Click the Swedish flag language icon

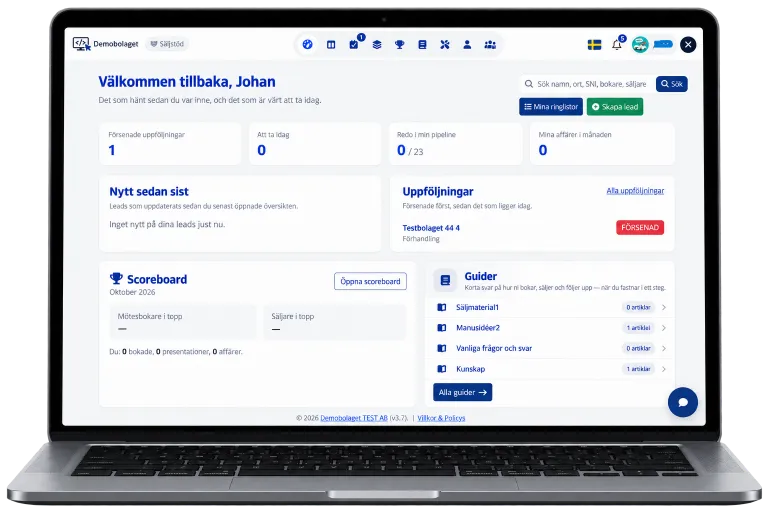click(595, 45)
